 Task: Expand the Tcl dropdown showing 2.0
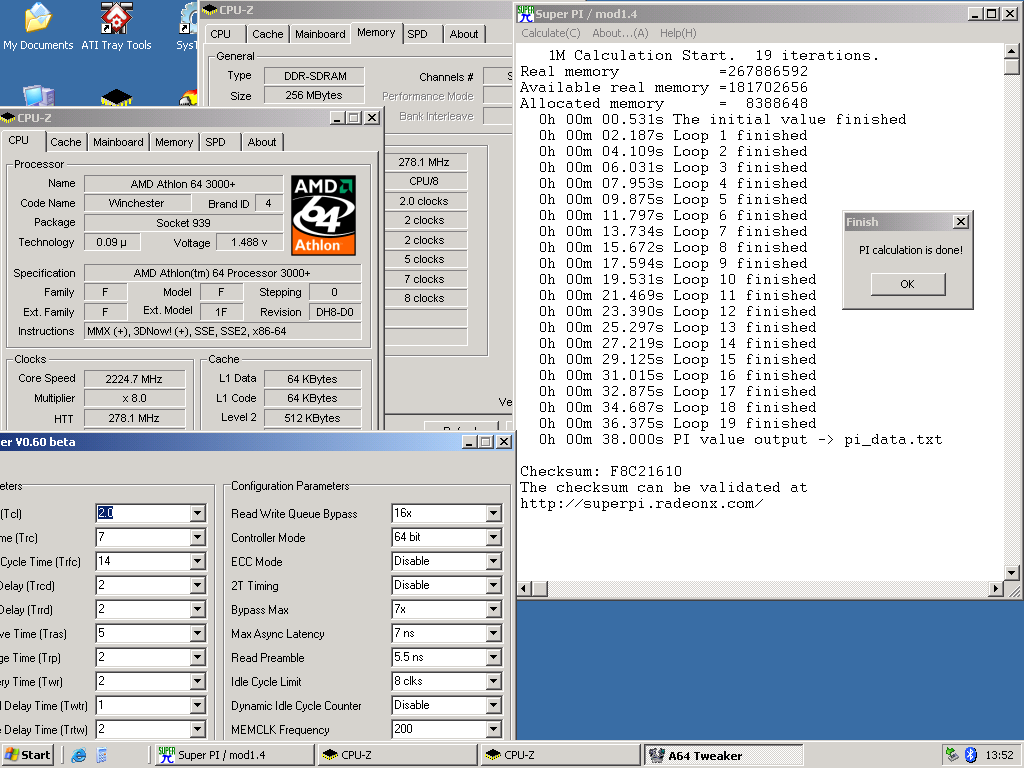[x=197, y=513]
